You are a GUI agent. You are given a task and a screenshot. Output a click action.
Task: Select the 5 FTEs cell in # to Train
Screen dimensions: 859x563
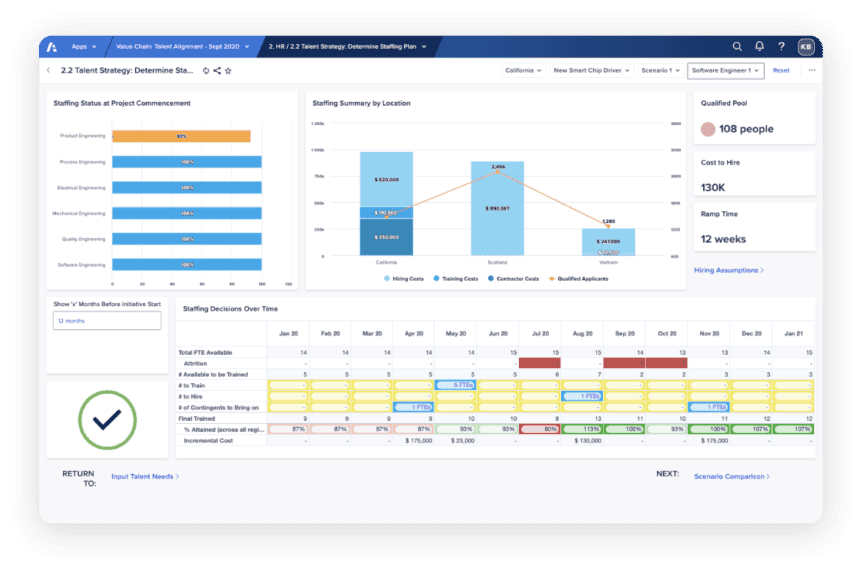[455, 386]
